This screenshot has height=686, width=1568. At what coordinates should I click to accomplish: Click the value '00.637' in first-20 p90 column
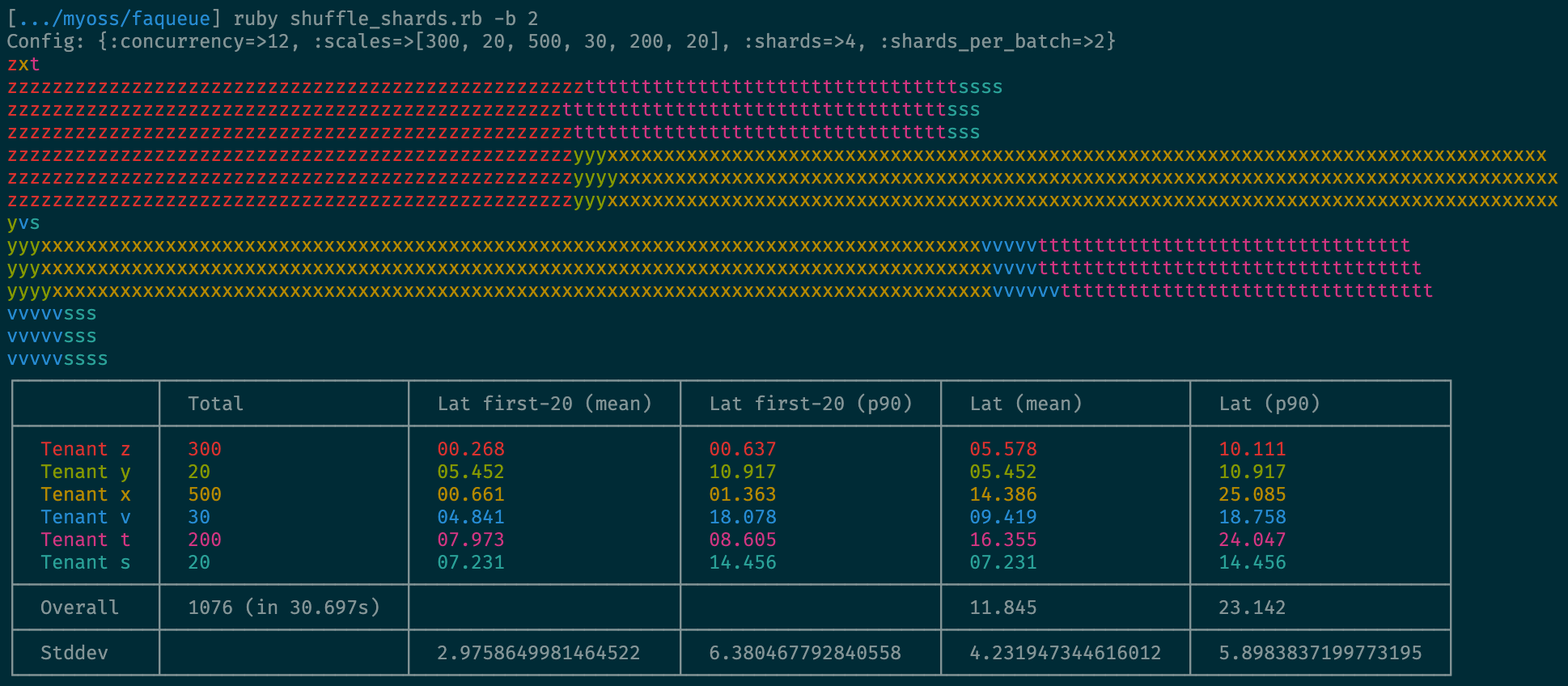pos(743,449)
